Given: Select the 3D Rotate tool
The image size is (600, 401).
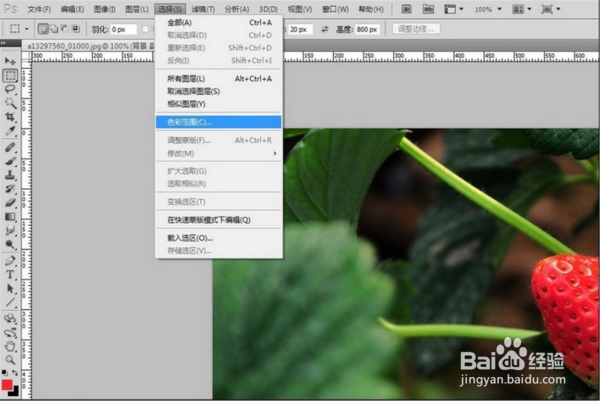Looking at the screenshot, I should pyautogui.click(x=10, y=318).
